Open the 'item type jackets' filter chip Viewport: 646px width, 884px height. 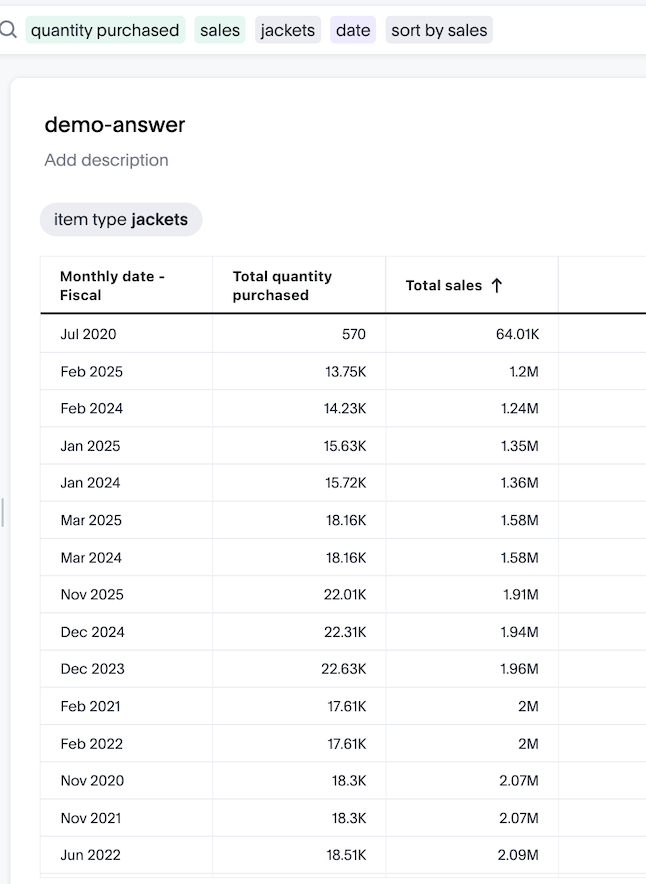click(x=121, y=220)
